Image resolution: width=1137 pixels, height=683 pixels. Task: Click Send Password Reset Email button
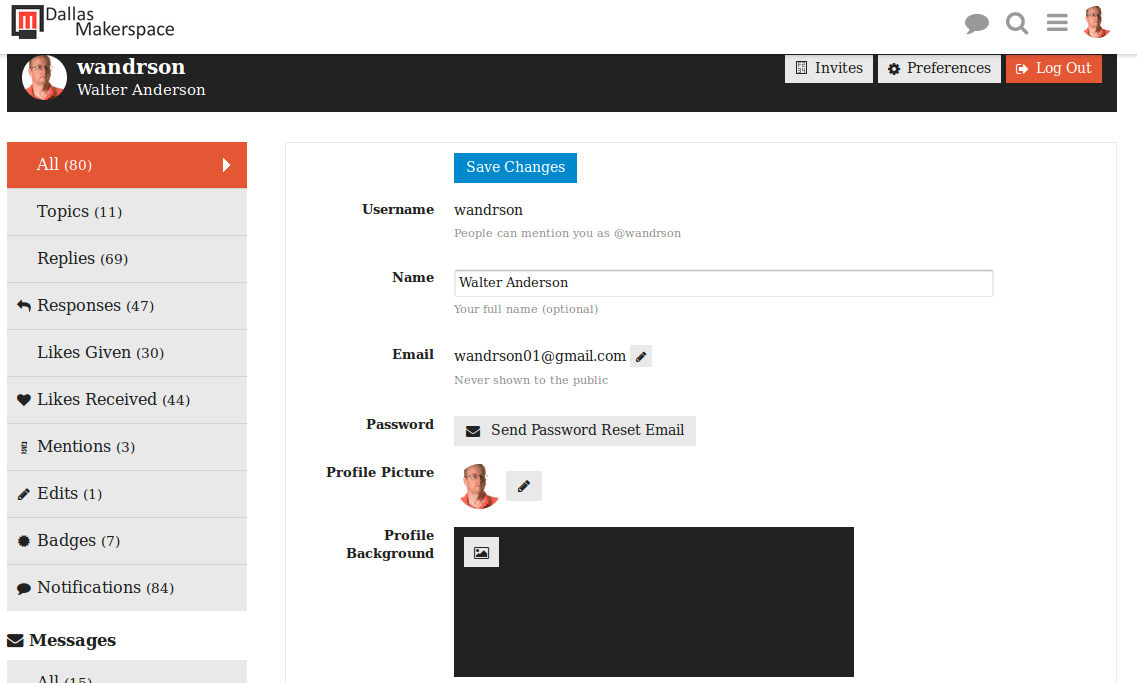[575, 431]
